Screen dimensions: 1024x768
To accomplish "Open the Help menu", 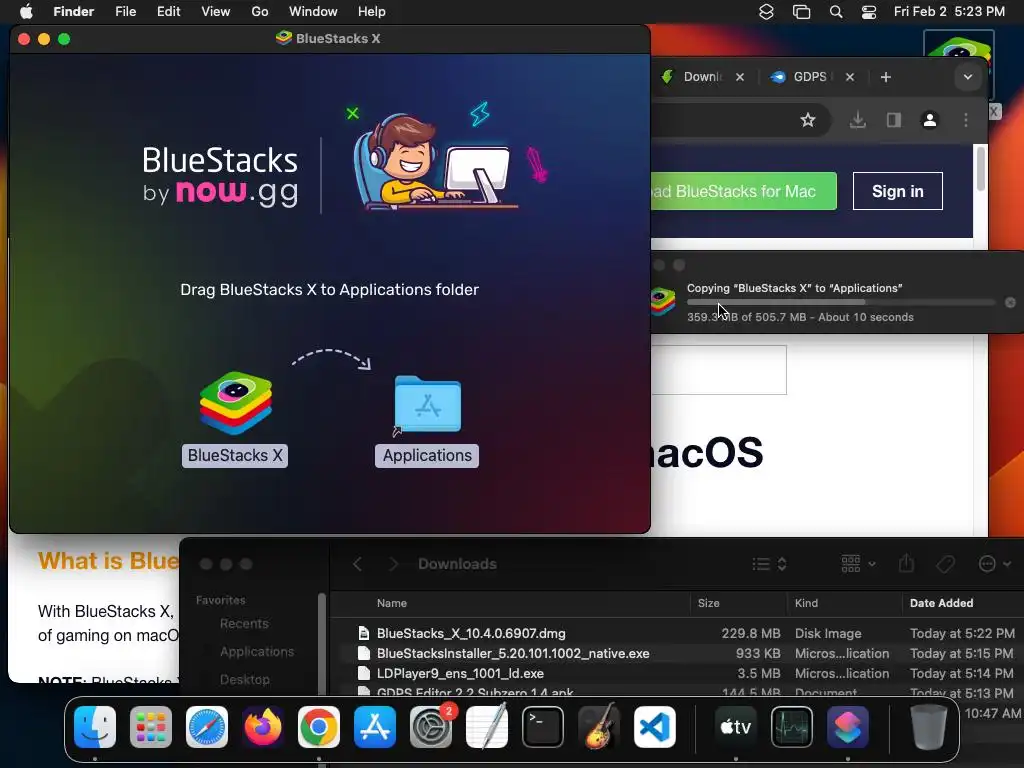I will coord(372,12).
